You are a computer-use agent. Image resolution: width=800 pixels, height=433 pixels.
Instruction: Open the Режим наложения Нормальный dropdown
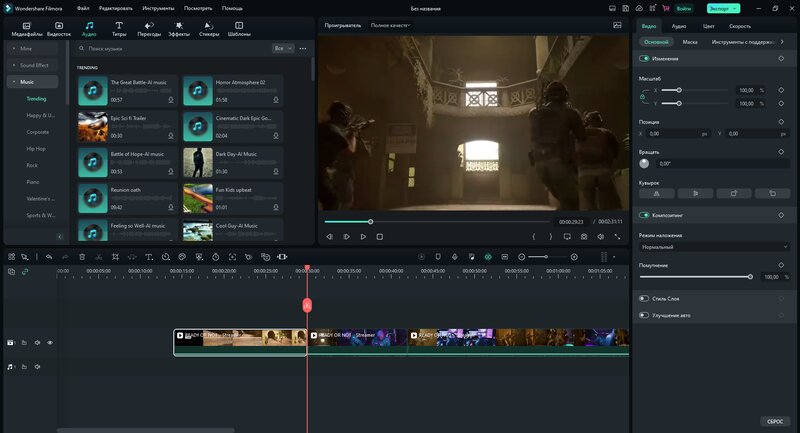coord(714,247)
